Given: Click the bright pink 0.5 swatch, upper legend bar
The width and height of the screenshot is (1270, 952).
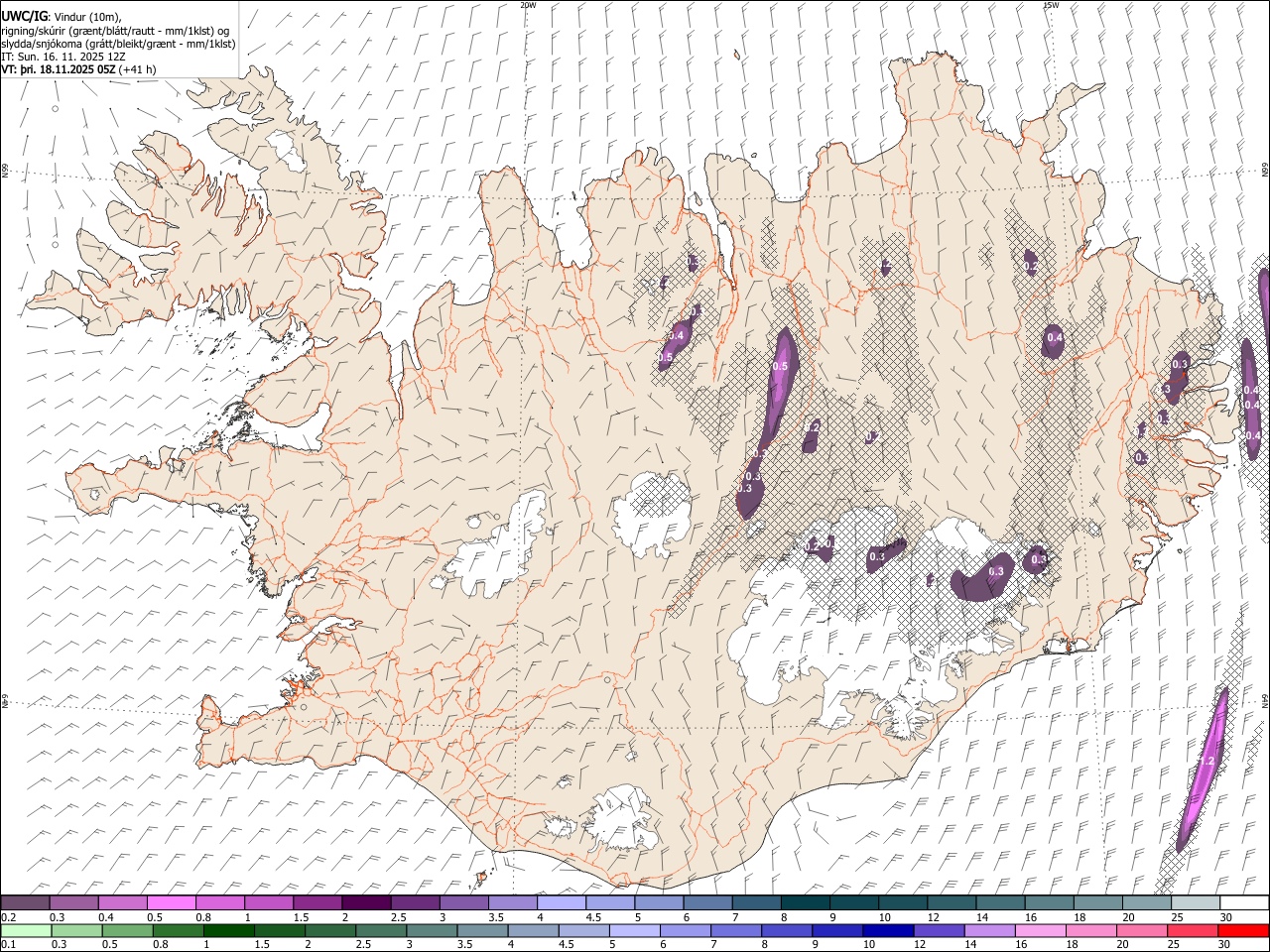Looking at the screenshot, I should tap(172, 902).
